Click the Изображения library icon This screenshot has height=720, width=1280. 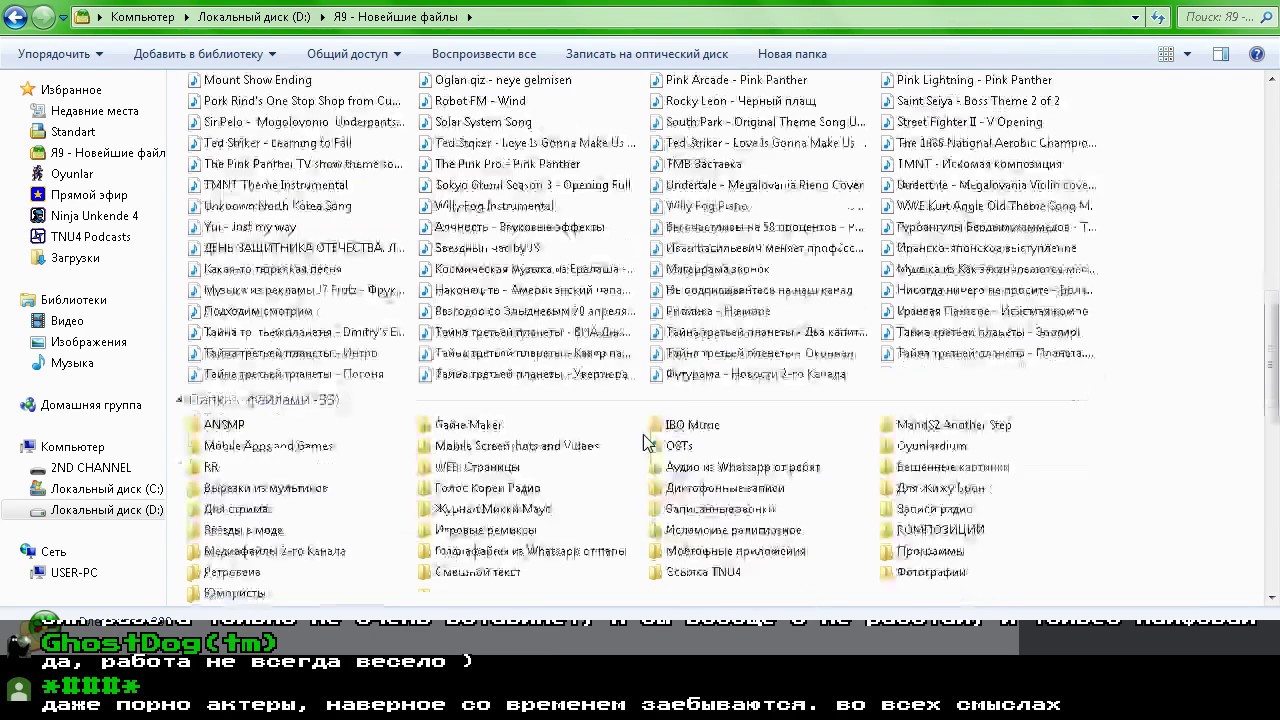point(38,342)
